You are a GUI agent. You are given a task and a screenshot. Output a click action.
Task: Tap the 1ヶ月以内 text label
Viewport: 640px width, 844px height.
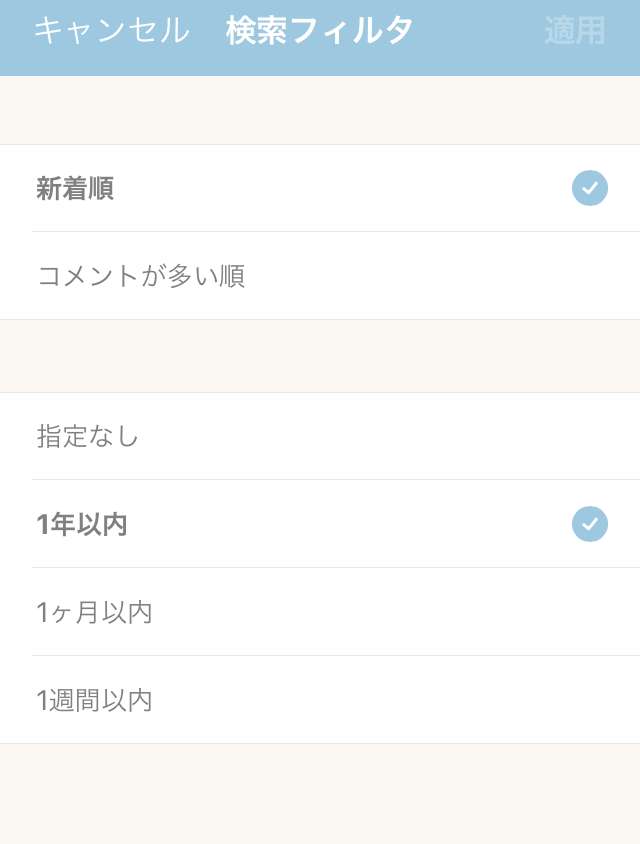pos(94,612)
